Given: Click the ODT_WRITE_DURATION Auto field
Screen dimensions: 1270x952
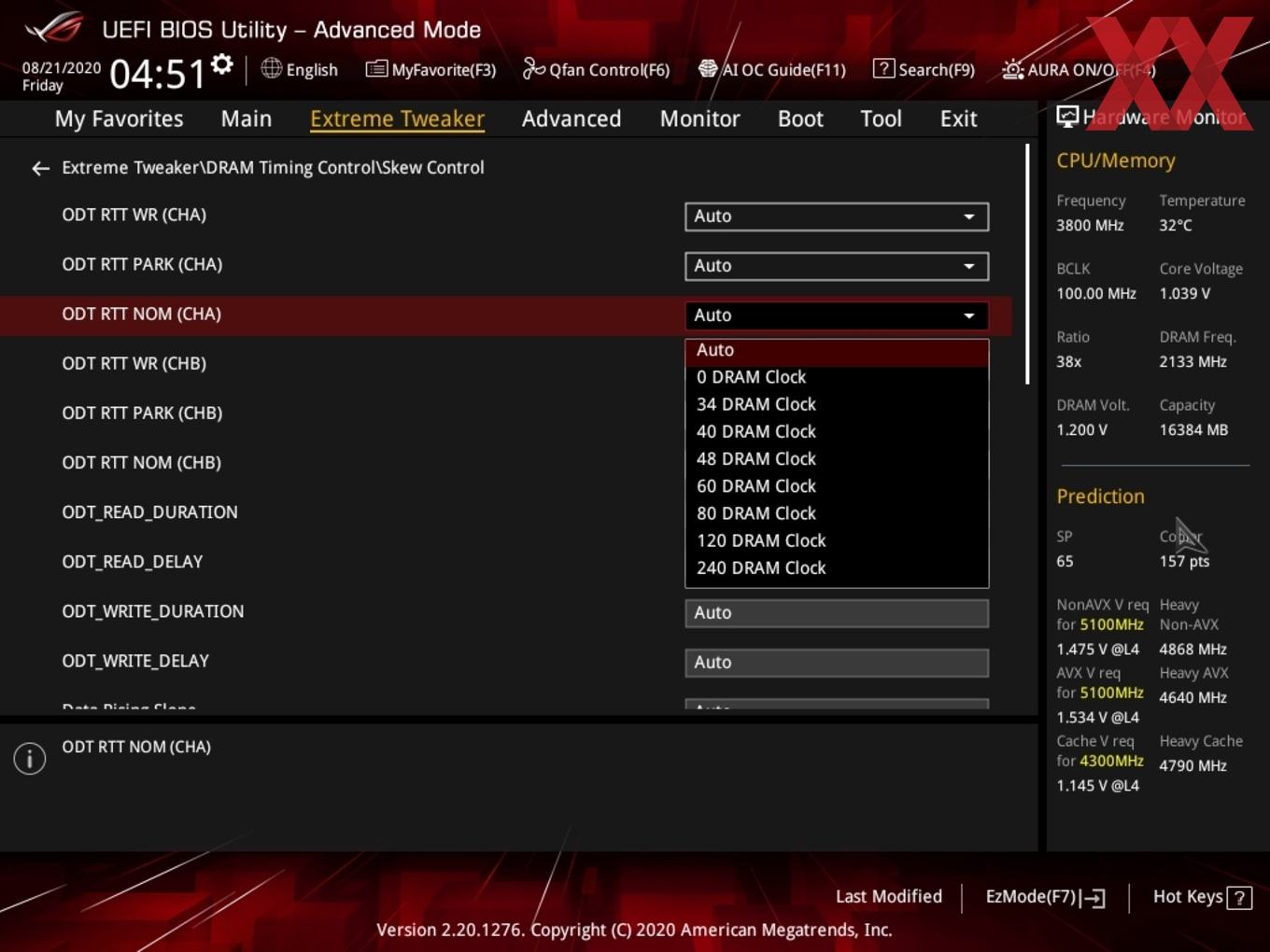Looking at the screenshot, I should pyautogui.click(x=837, y=613).
